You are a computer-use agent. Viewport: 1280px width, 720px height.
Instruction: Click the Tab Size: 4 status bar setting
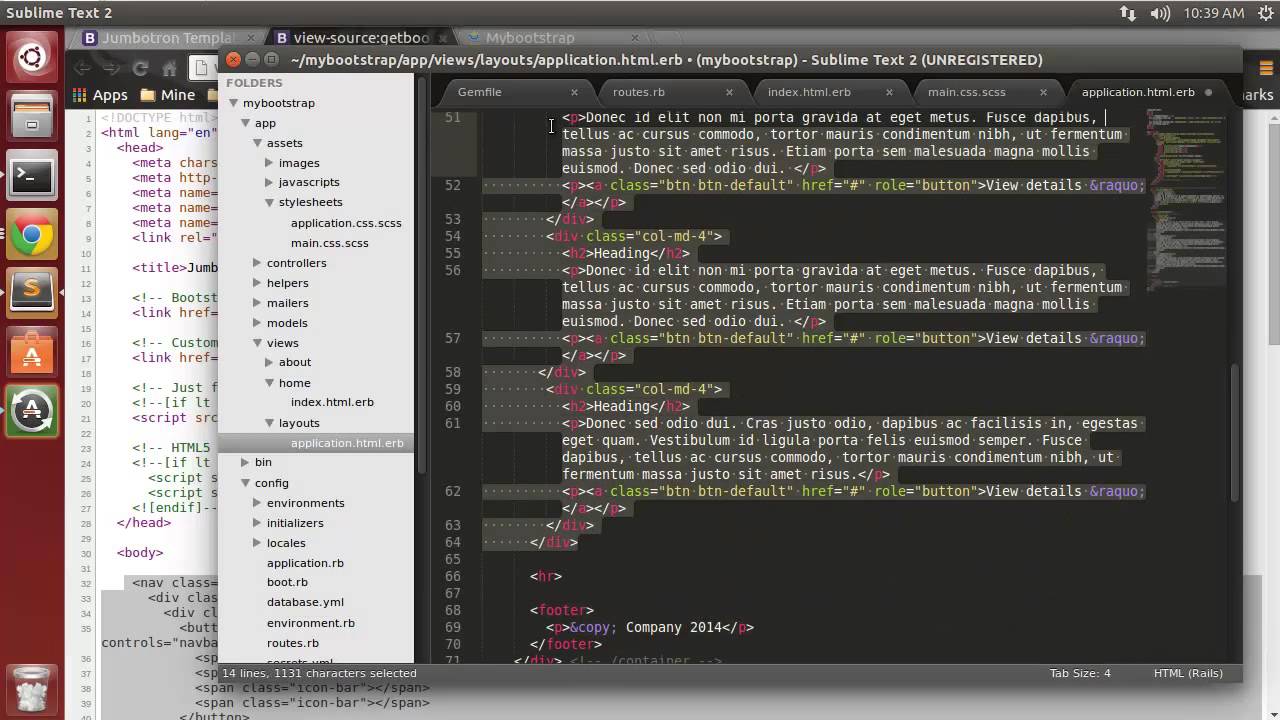(1080, 673)
